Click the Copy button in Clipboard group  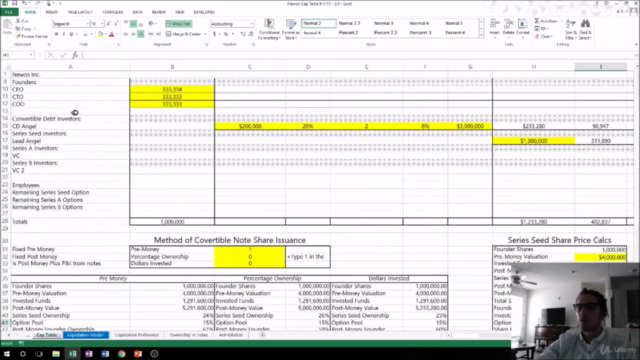click(24, 29)
